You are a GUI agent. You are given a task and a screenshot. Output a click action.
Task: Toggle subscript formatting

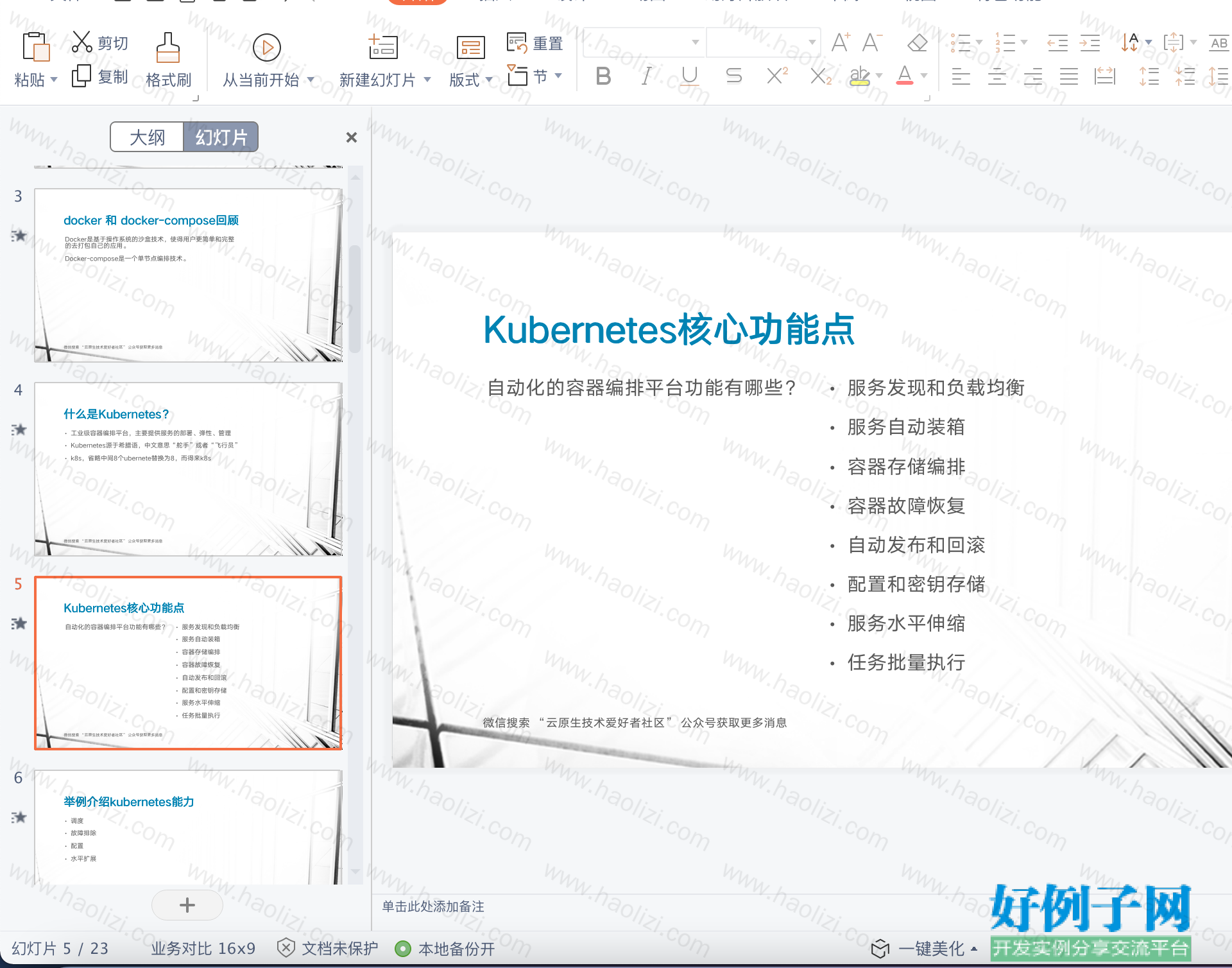coord(821,76)
